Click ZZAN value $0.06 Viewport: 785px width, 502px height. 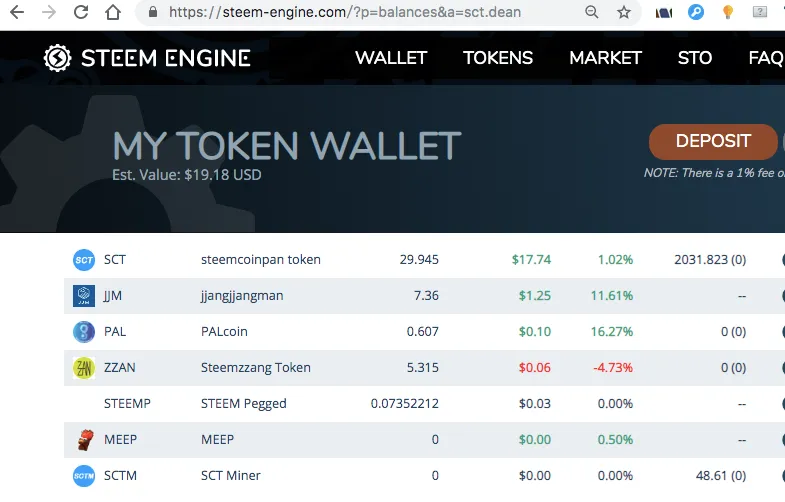535,368
